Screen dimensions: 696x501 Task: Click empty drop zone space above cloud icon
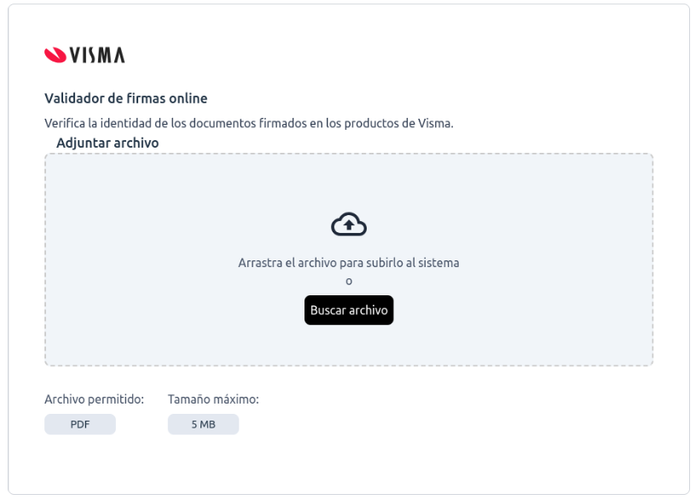click(349, 182)
